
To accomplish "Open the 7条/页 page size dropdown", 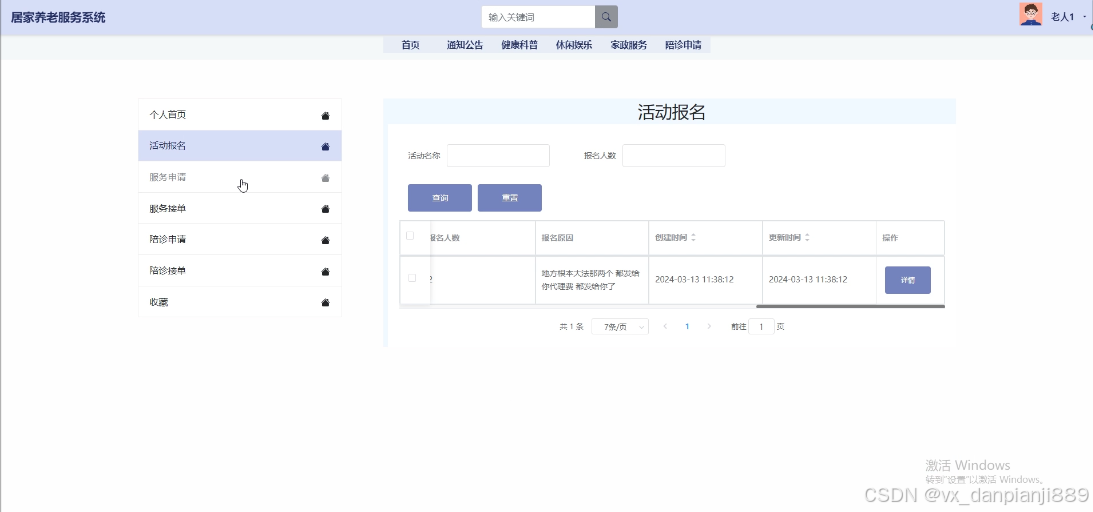I will click(x=620, y=327).
